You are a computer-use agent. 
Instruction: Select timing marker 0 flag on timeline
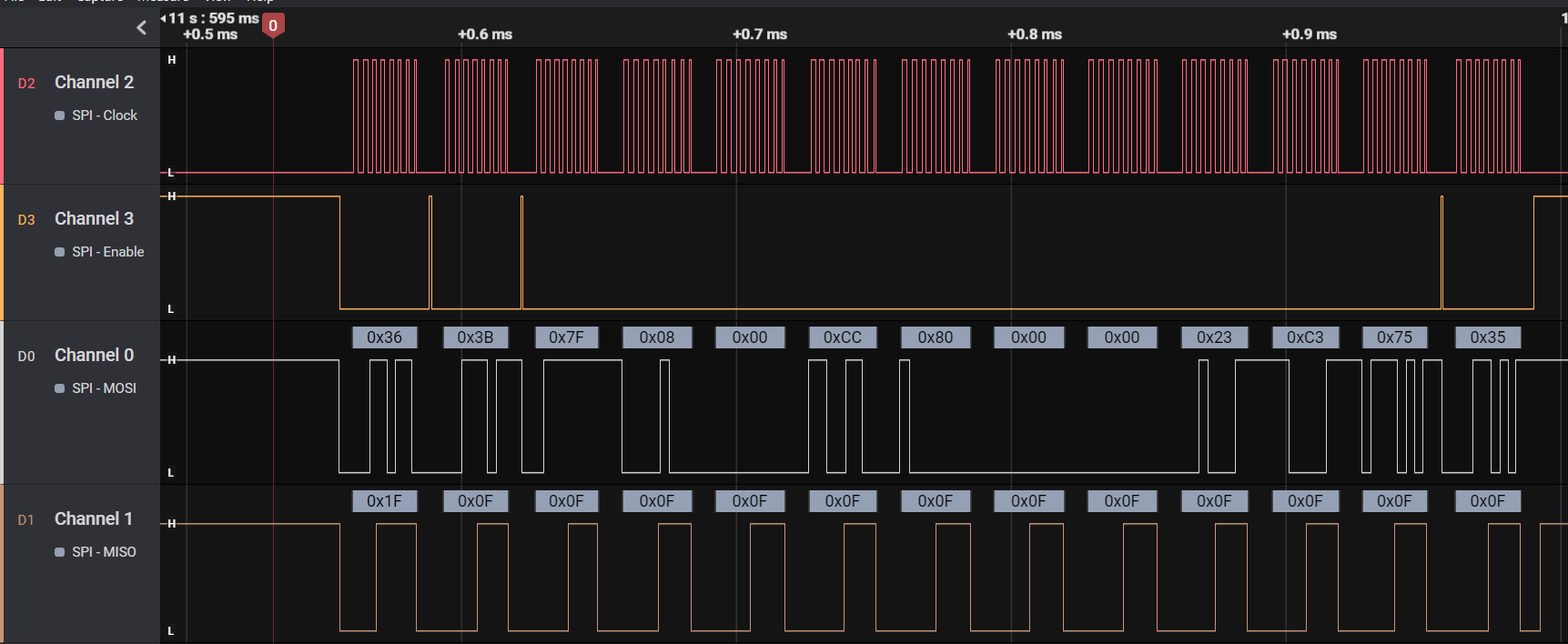click(273, 25)
